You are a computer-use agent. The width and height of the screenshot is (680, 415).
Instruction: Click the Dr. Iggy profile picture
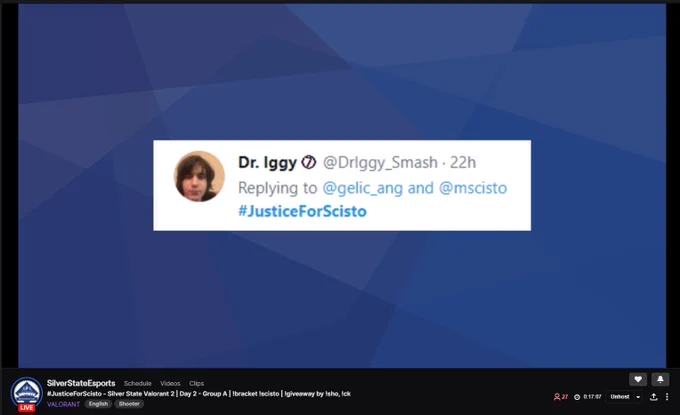pyautogui.click(x=199, y=176)
